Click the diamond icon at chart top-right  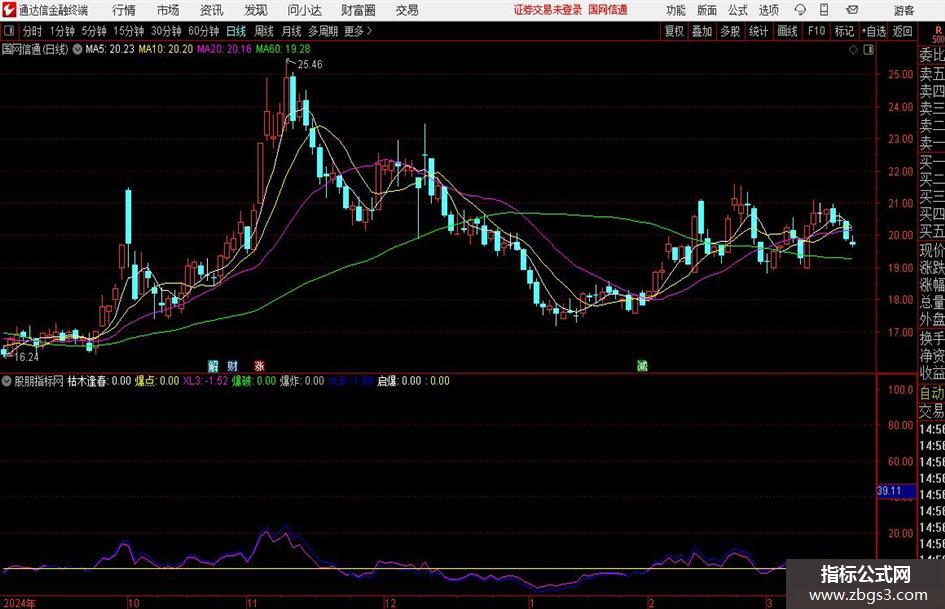(x=853, y=50)
